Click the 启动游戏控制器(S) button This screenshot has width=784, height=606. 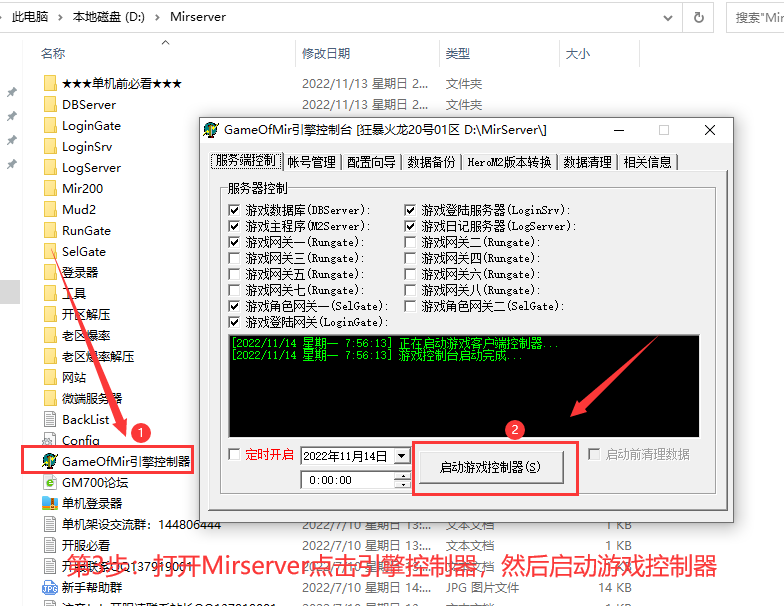491,467
